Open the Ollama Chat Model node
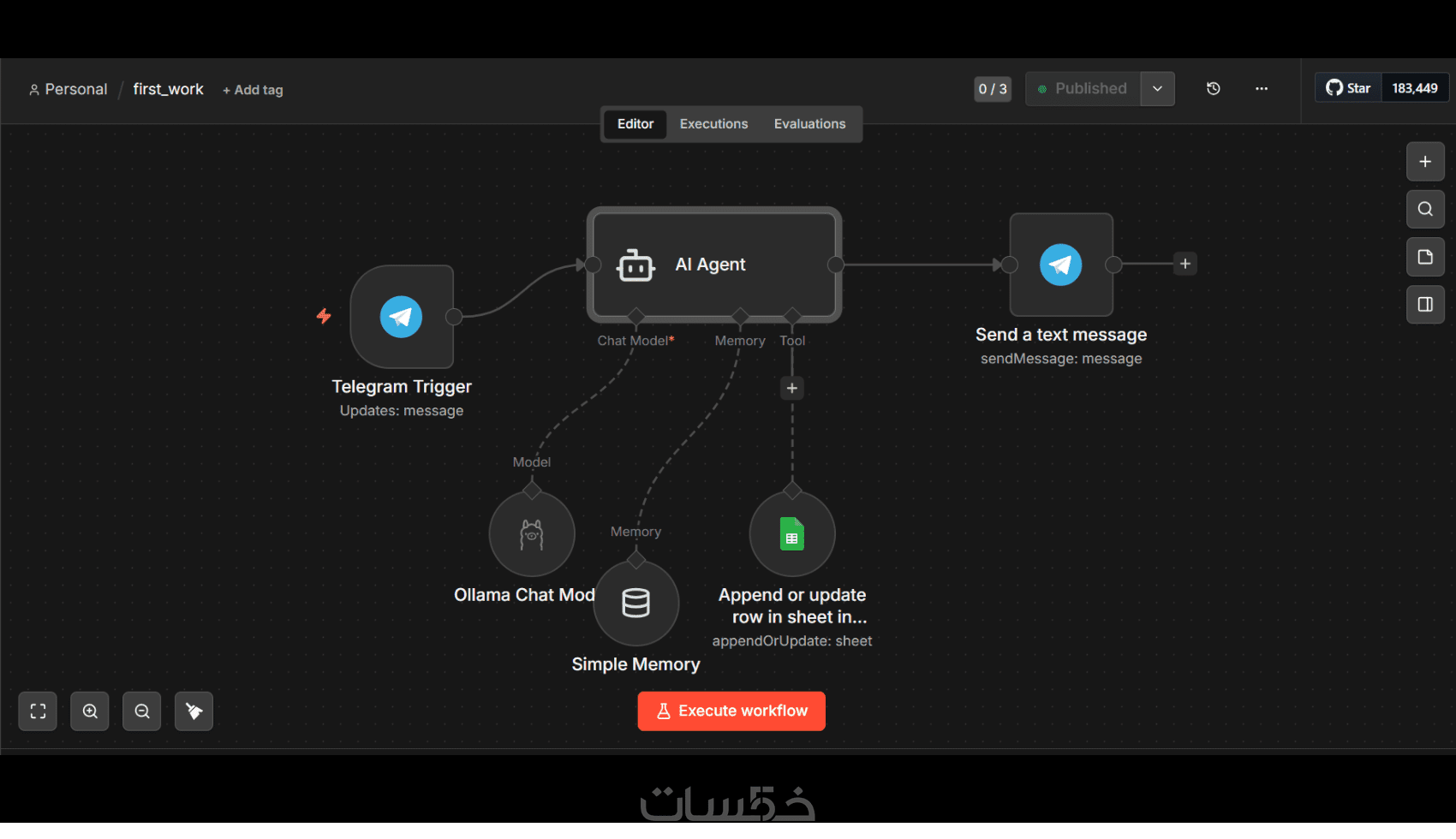Image resolution: width=1456 pixels, height=839 pixels. tap(532, 534)
